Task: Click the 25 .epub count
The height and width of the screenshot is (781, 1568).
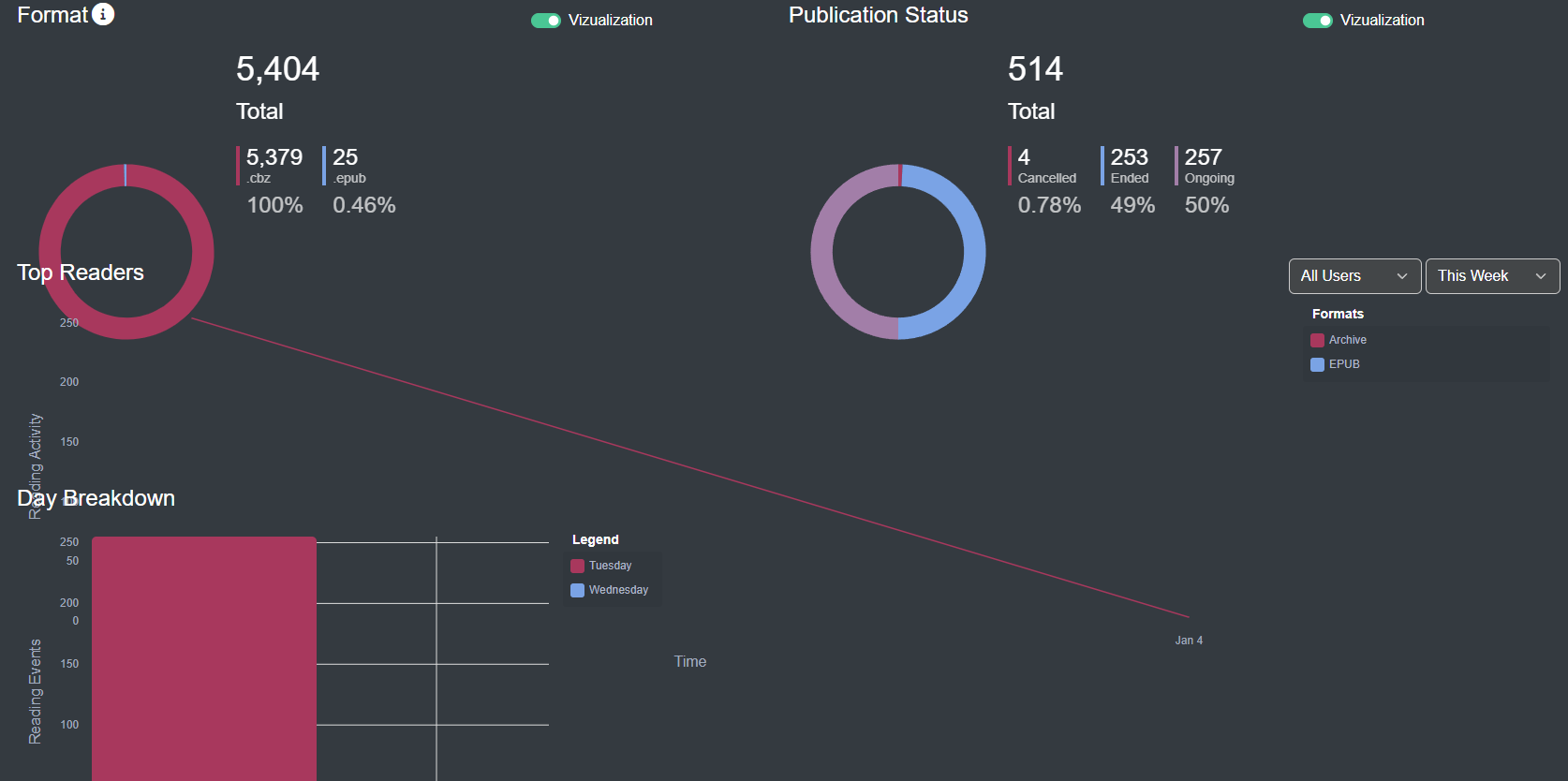Action: (346, 157)
